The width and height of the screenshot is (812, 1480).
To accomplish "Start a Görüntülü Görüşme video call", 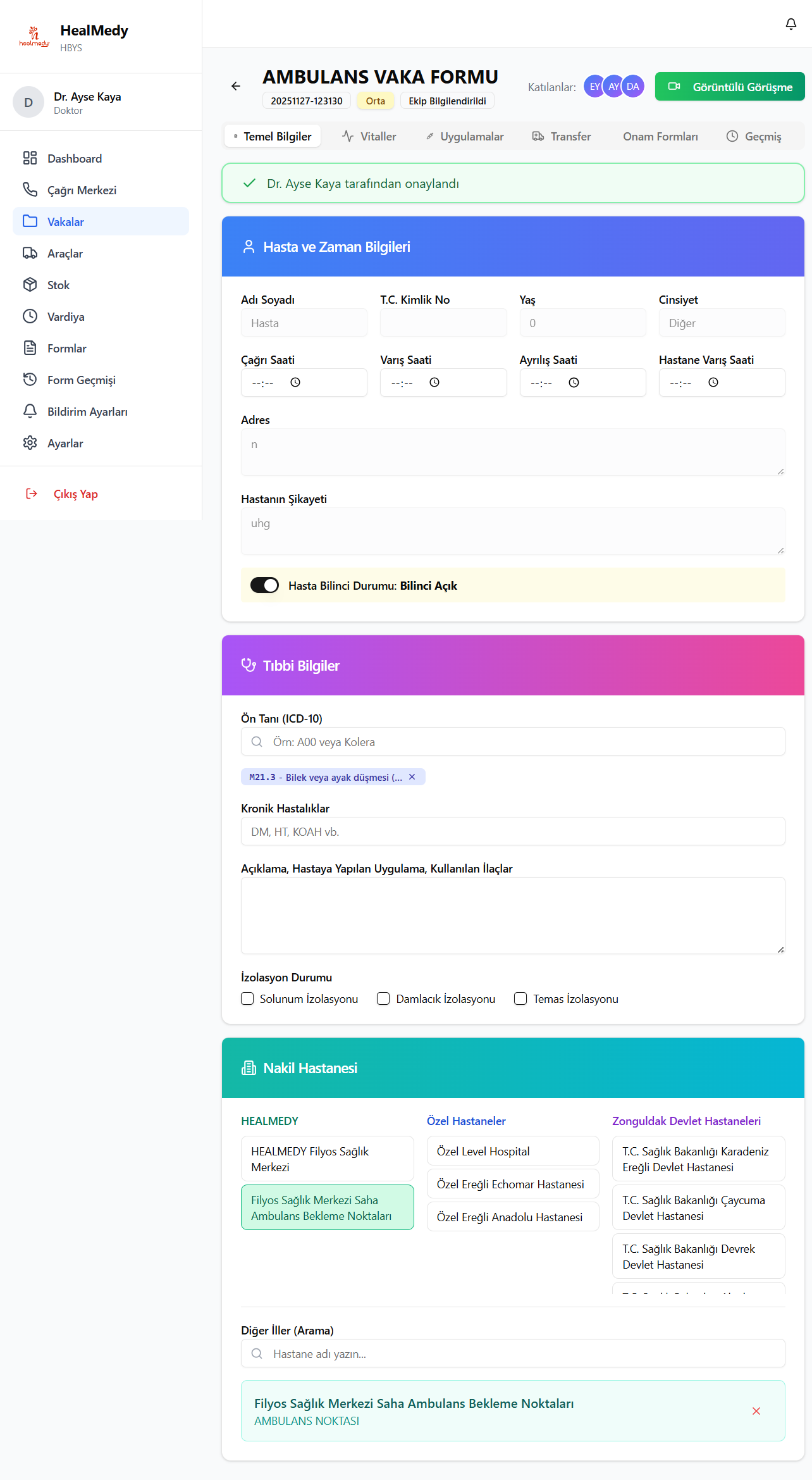I will point(729,87).
